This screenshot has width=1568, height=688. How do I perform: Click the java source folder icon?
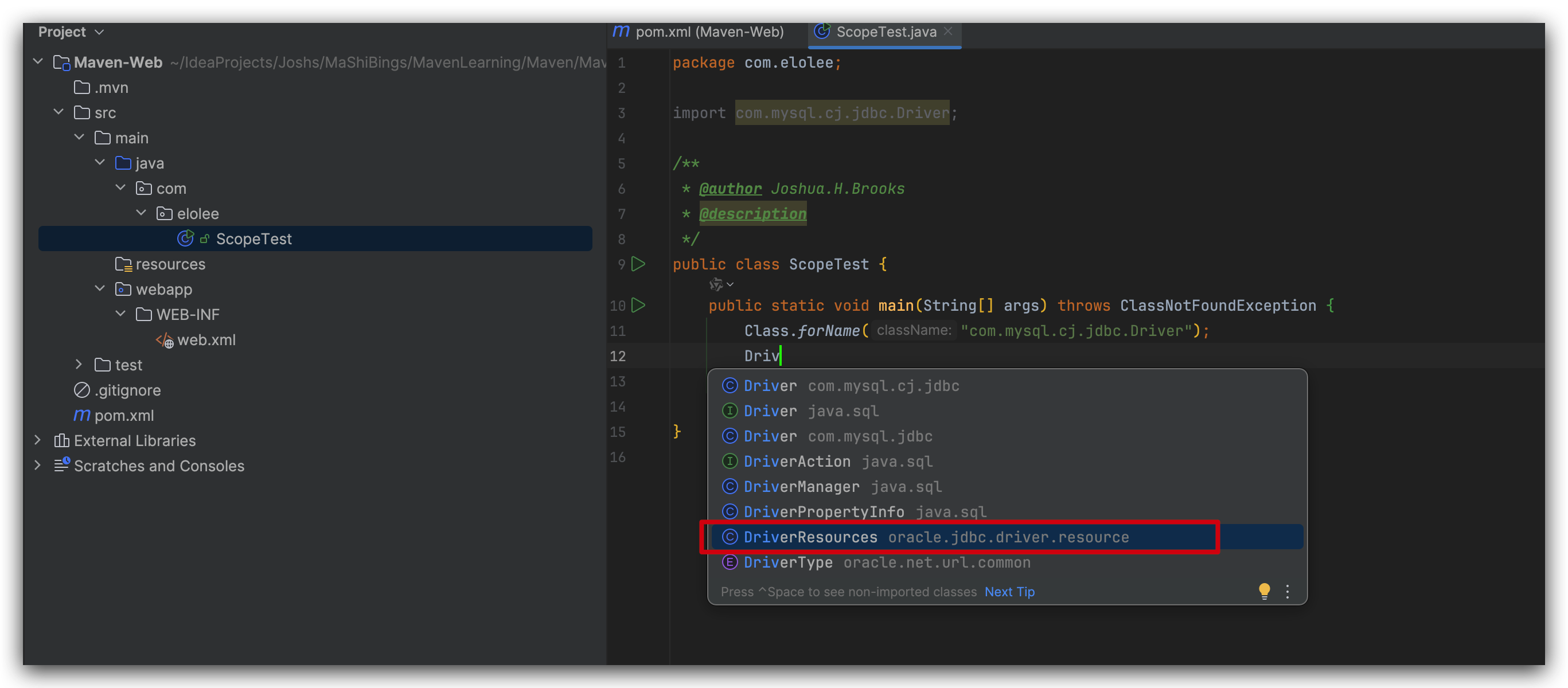(x=123, y=163)
